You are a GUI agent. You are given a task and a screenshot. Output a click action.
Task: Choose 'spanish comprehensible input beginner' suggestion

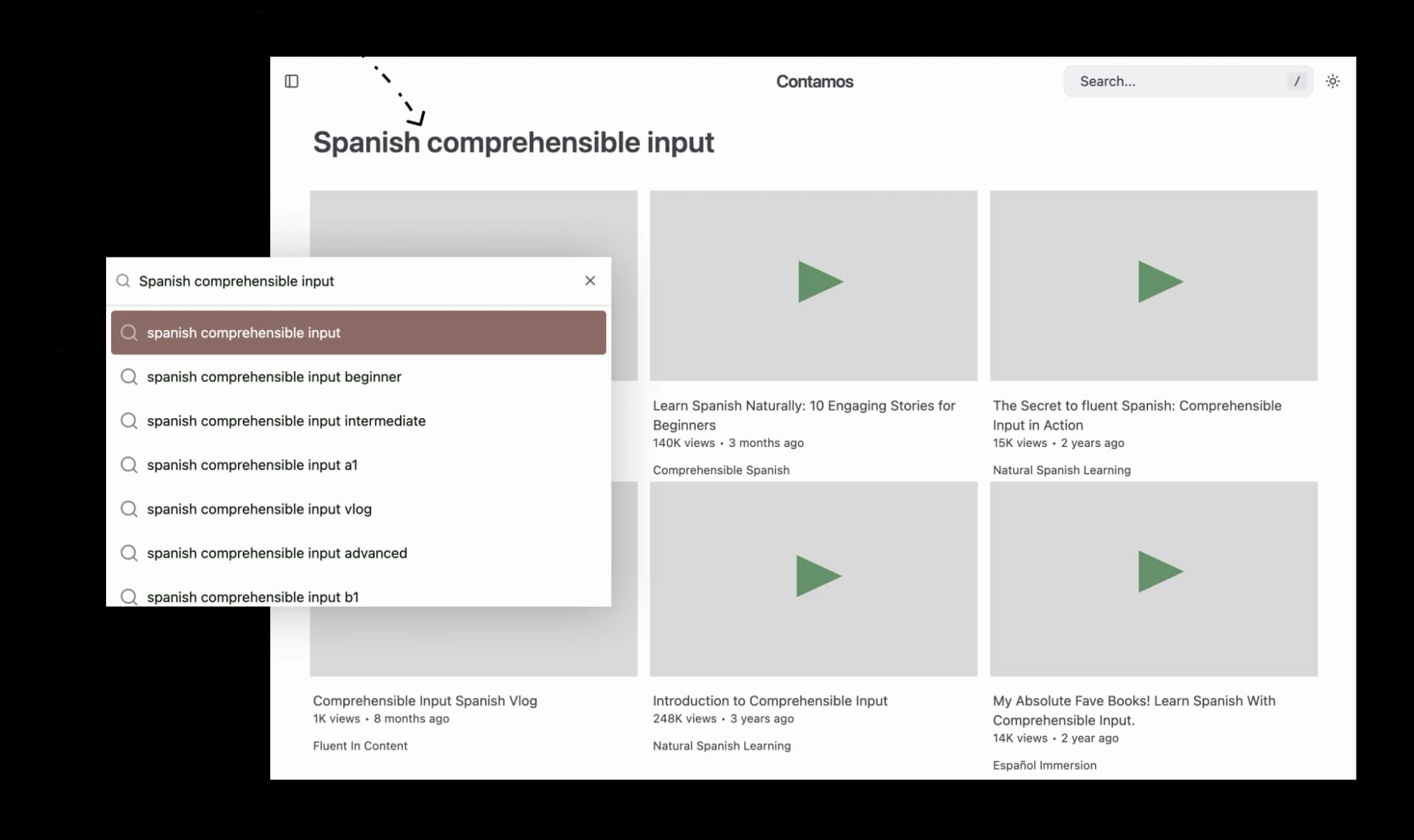pos(274,376)
